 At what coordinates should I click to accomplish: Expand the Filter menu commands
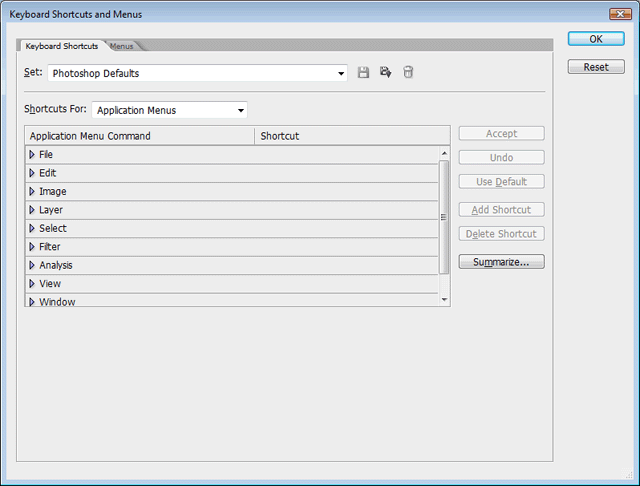coord(32,246)
